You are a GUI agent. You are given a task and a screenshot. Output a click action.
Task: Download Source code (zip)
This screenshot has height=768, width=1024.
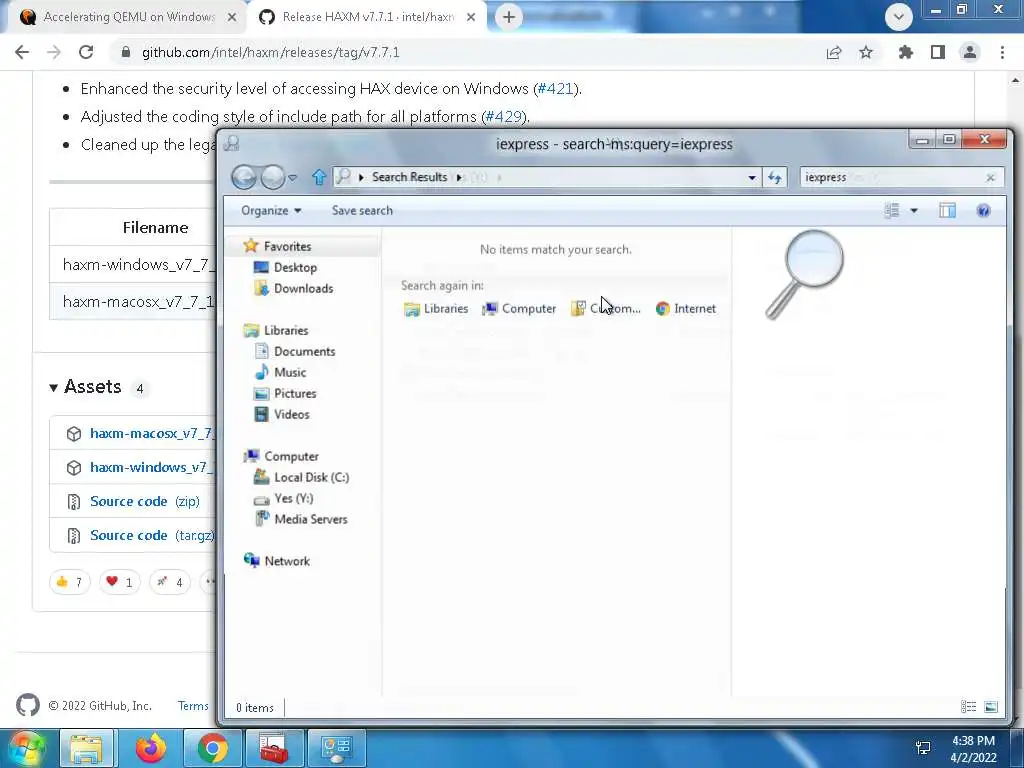pos(144,501)
